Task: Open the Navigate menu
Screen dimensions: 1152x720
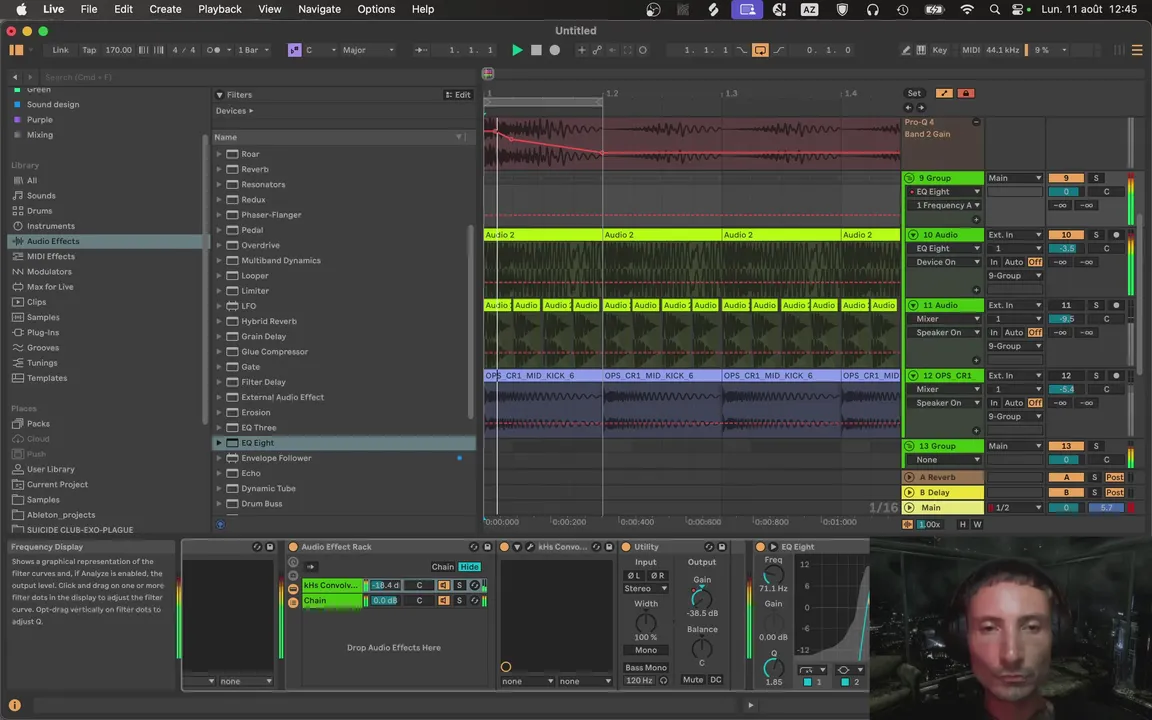Action: pos(319,9)
